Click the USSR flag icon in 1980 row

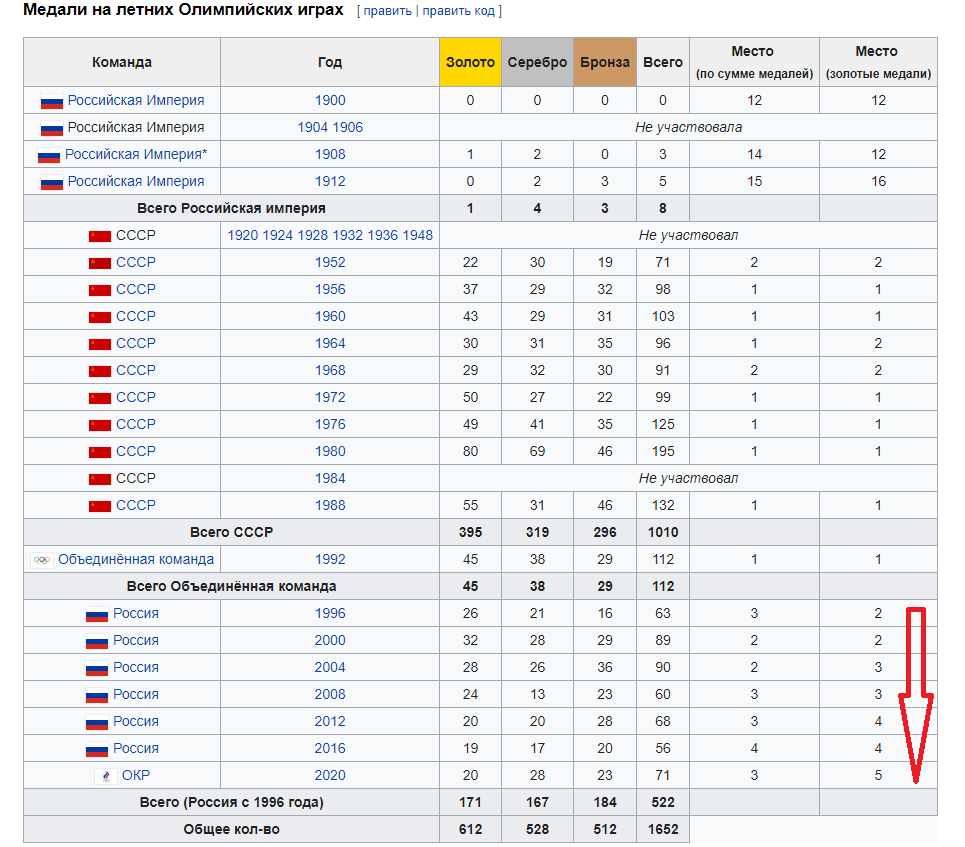100,452
